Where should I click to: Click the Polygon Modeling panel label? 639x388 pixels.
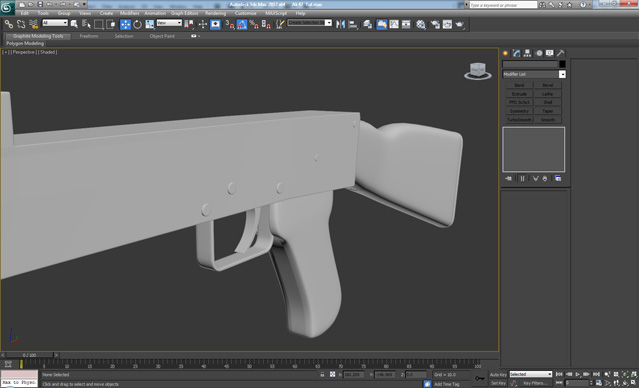(x=25, y=43)
